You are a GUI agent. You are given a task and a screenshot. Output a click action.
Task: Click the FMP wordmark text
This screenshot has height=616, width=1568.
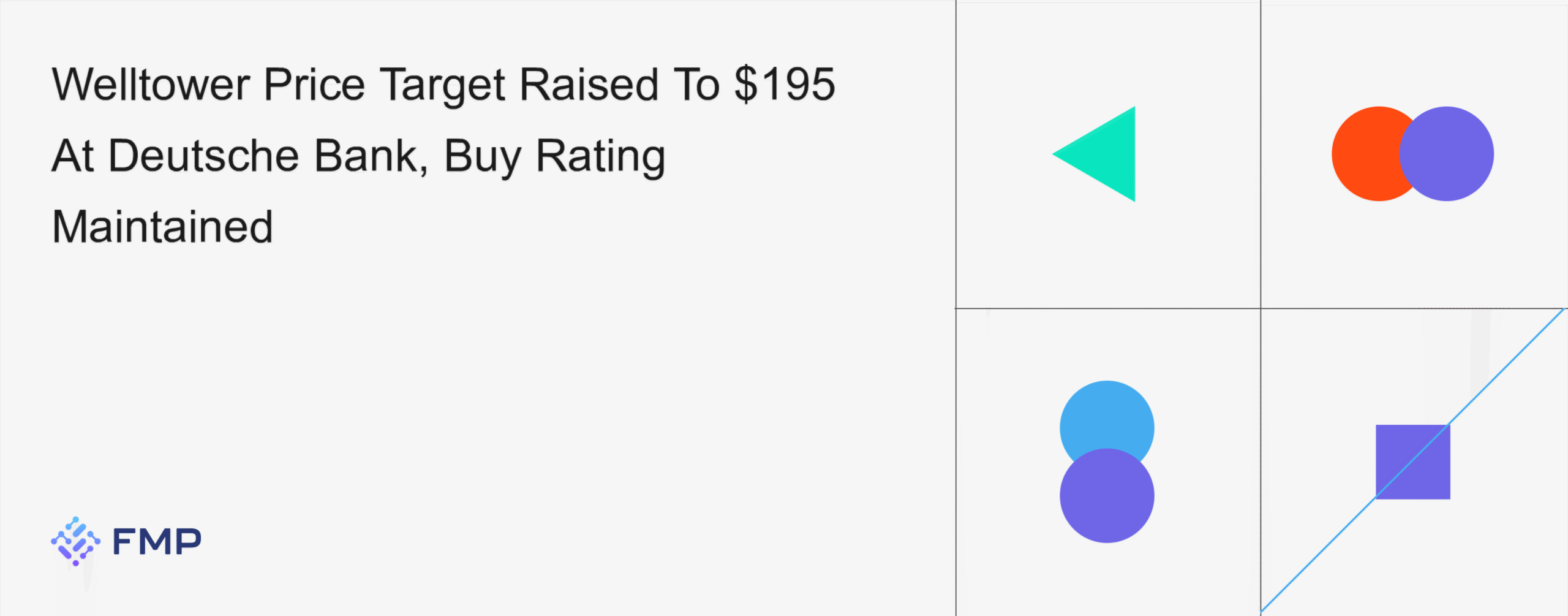[157, 542]
